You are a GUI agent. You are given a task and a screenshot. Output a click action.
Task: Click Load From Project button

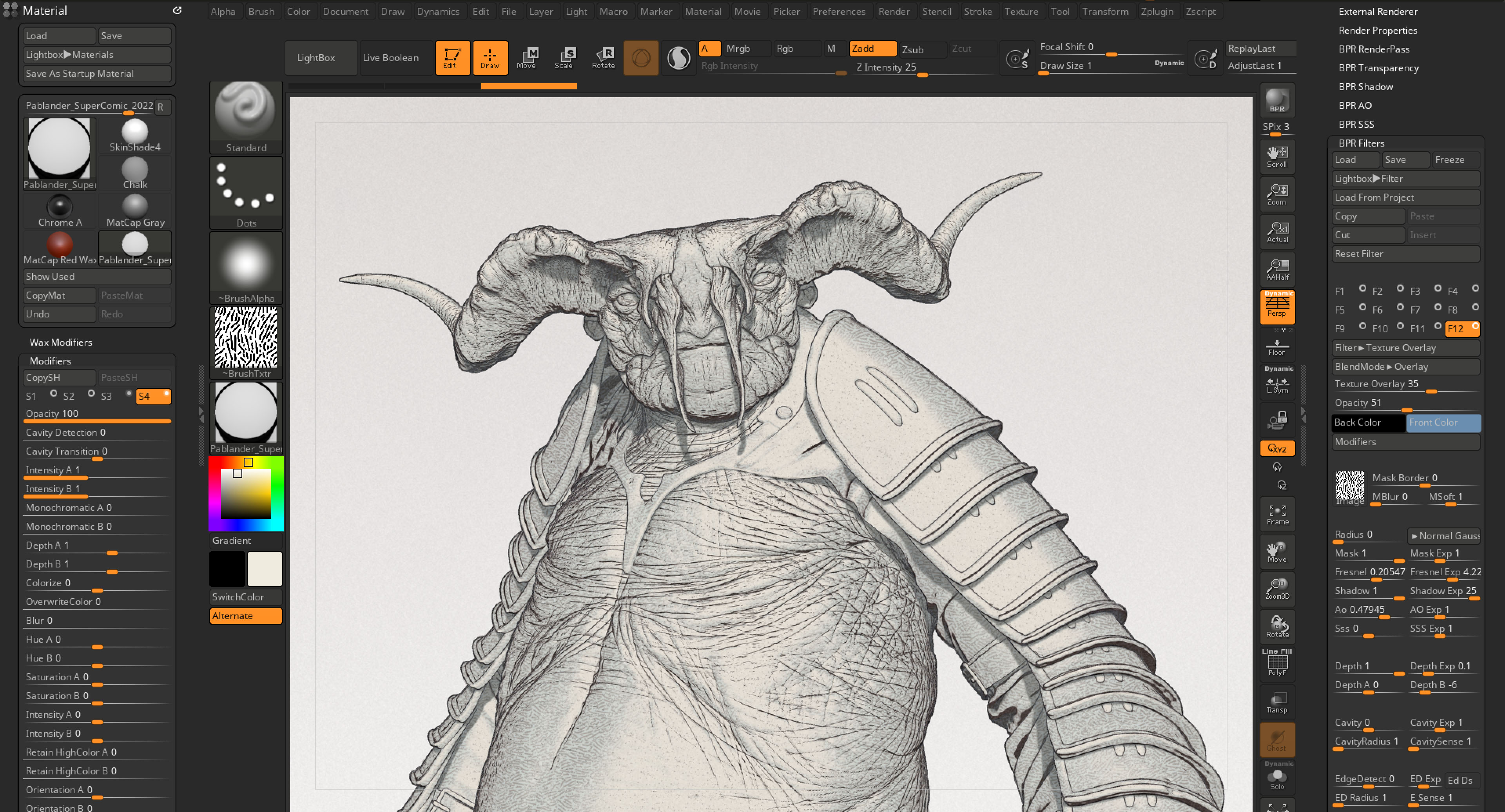(1406, 197)
